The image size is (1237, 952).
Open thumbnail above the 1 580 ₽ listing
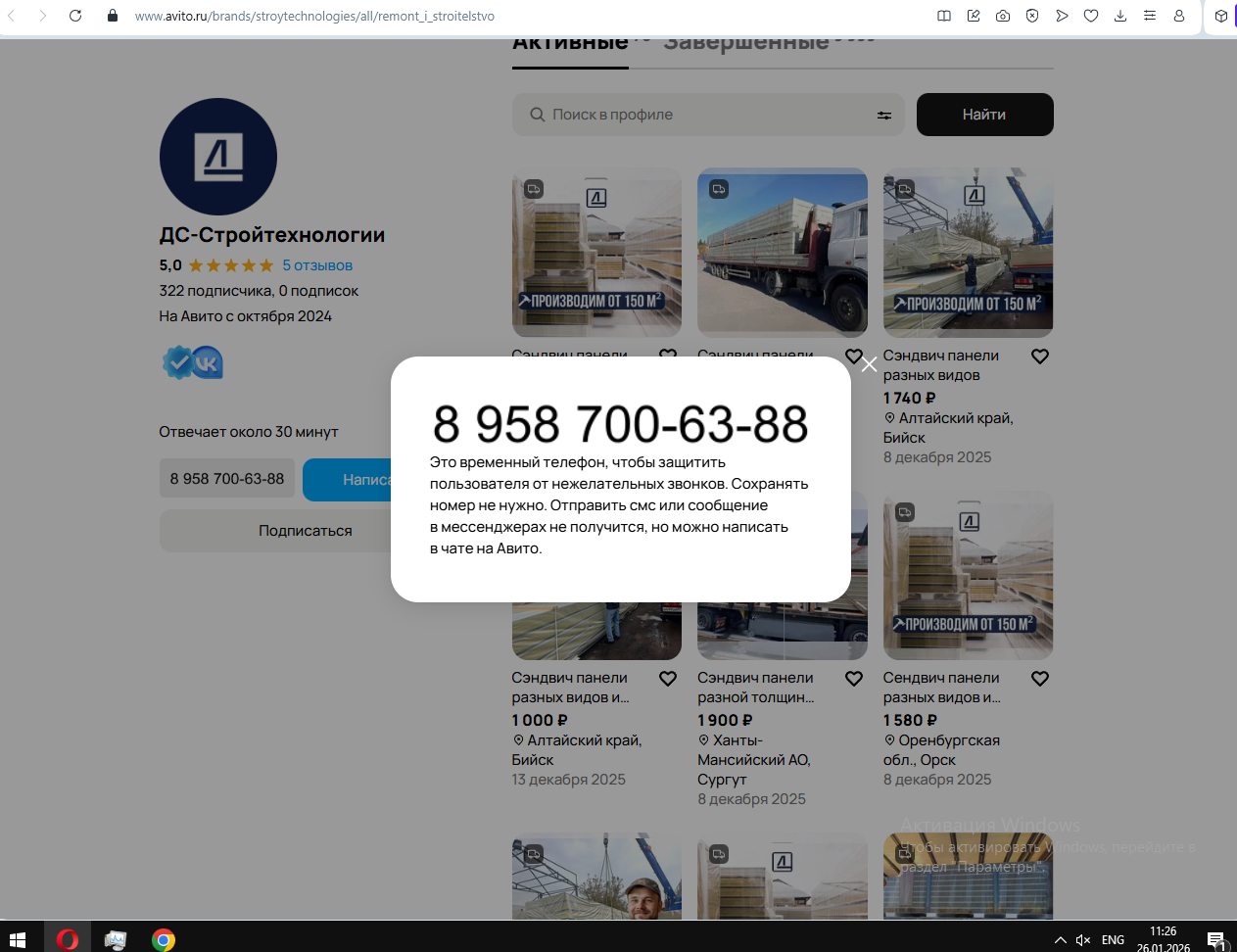pyautogui.click(x=969, y=575)
